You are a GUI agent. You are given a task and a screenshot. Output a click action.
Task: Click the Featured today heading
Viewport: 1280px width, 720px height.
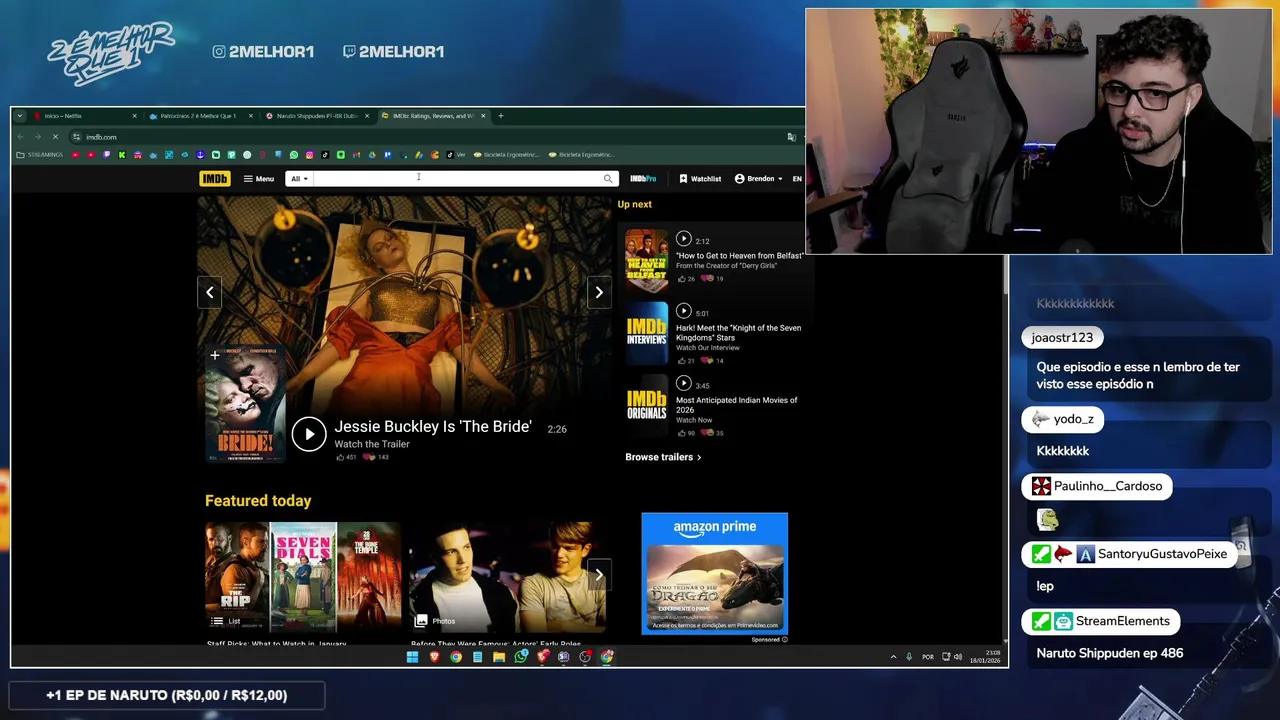258,501
